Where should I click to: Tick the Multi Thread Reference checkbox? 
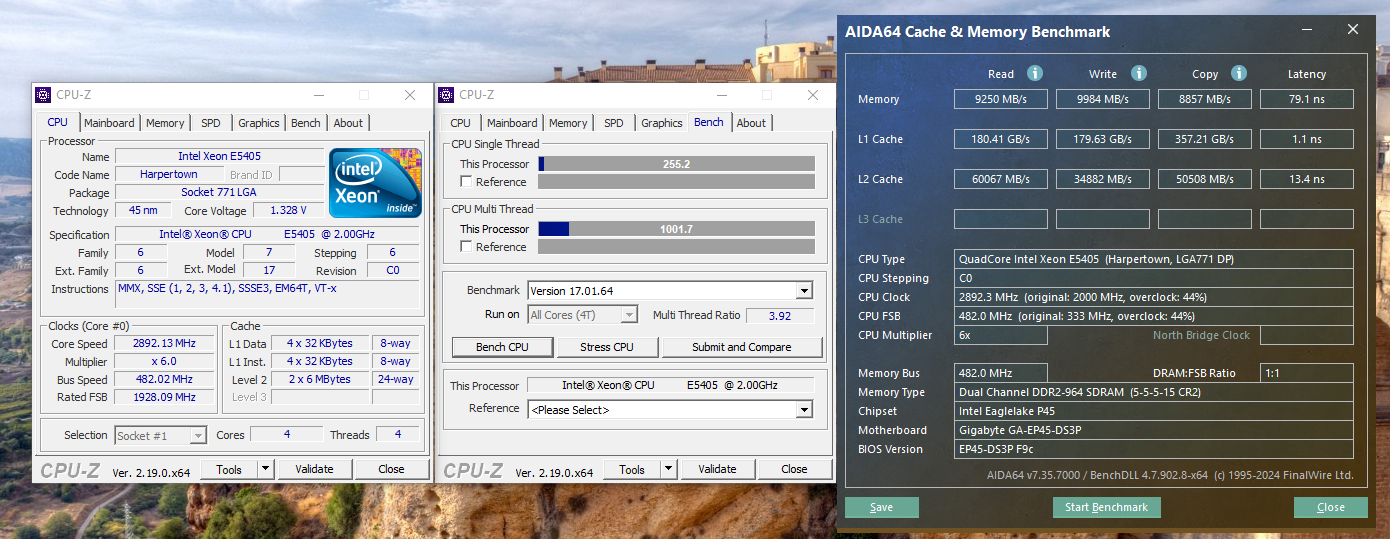(x=466, y=247)
